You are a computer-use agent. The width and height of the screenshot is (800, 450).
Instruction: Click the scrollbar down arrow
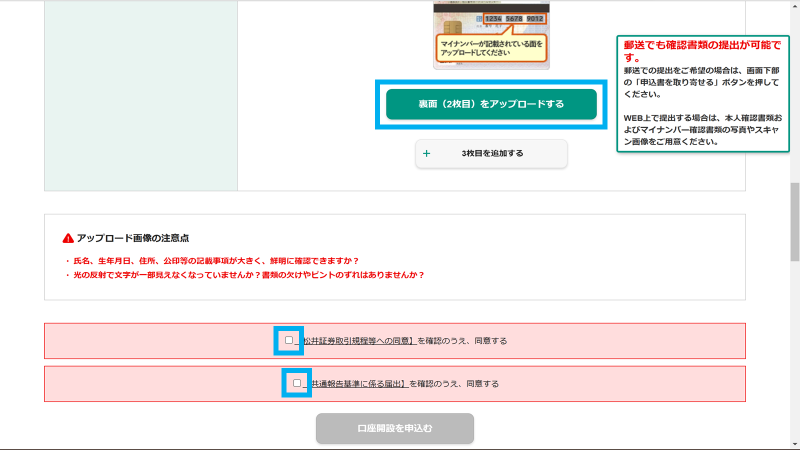[x=793, y=443]
